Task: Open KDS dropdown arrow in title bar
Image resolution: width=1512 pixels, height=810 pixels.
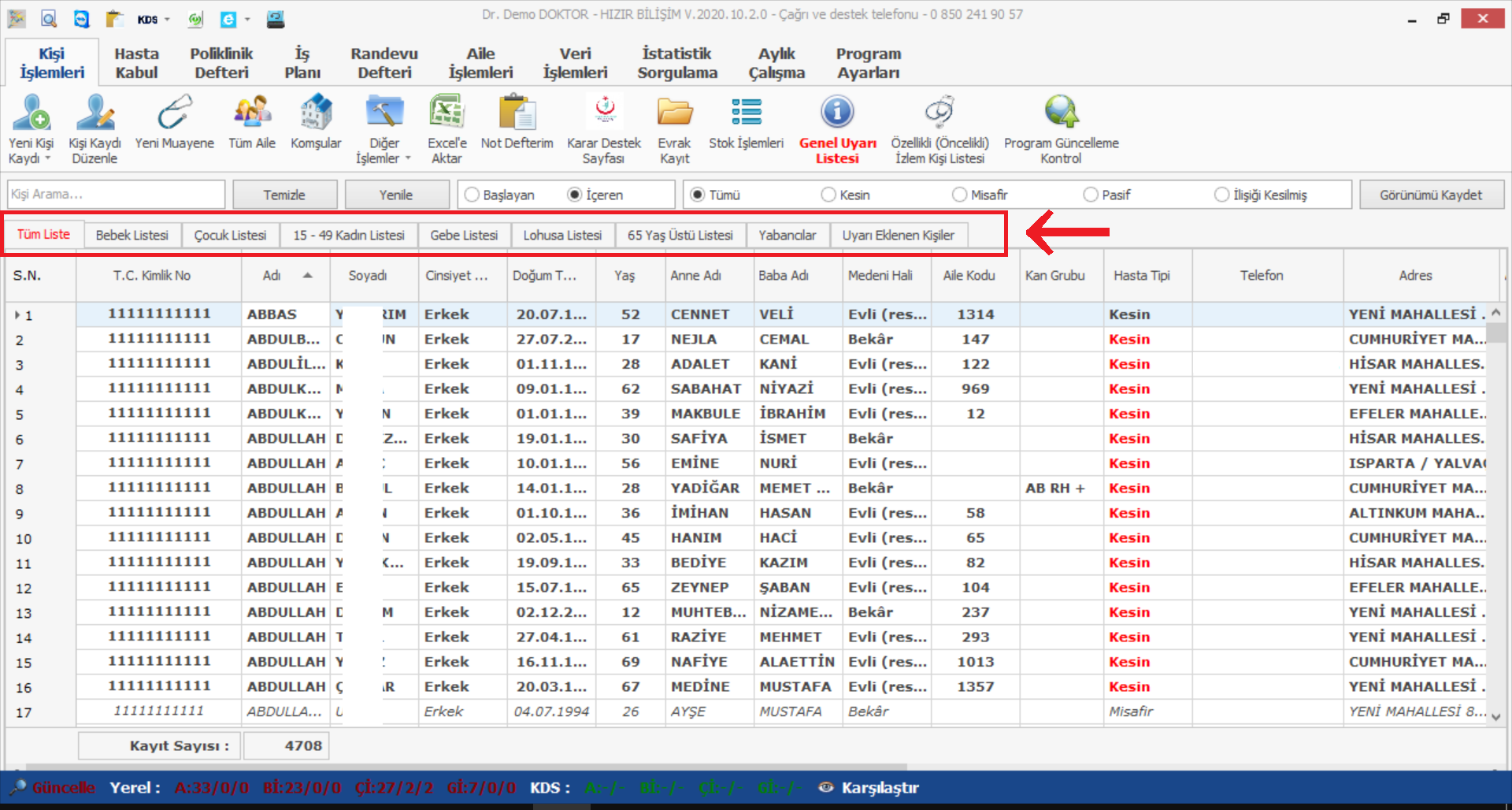Action: 167,20
